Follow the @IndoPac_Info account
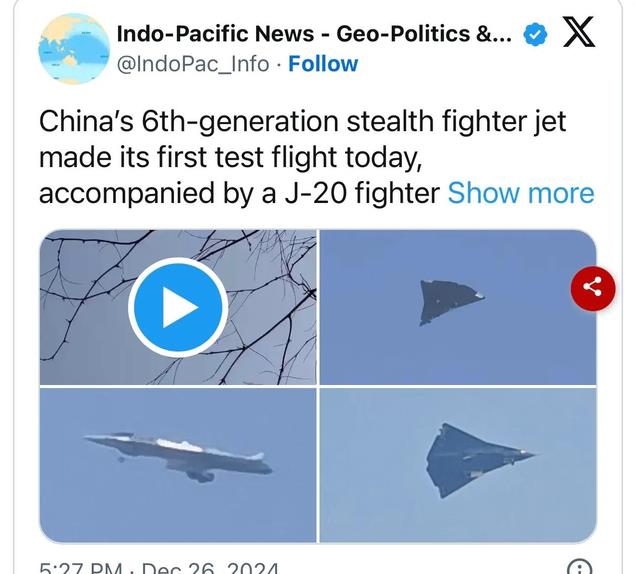This screenshot has width=636, height=574. point(323,64)
